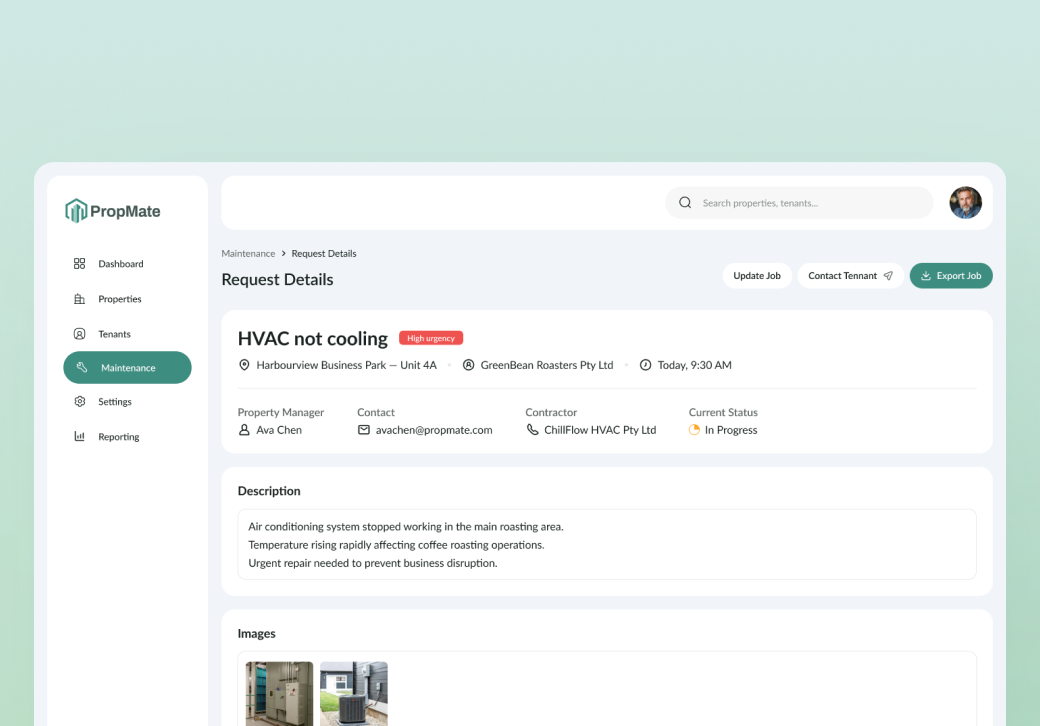The width and height of the screenshot is (1040, 726).
Task: Click GreenBean Roasters Pty Ltd text
Action: pyautogui.click(x=547, y=365)
